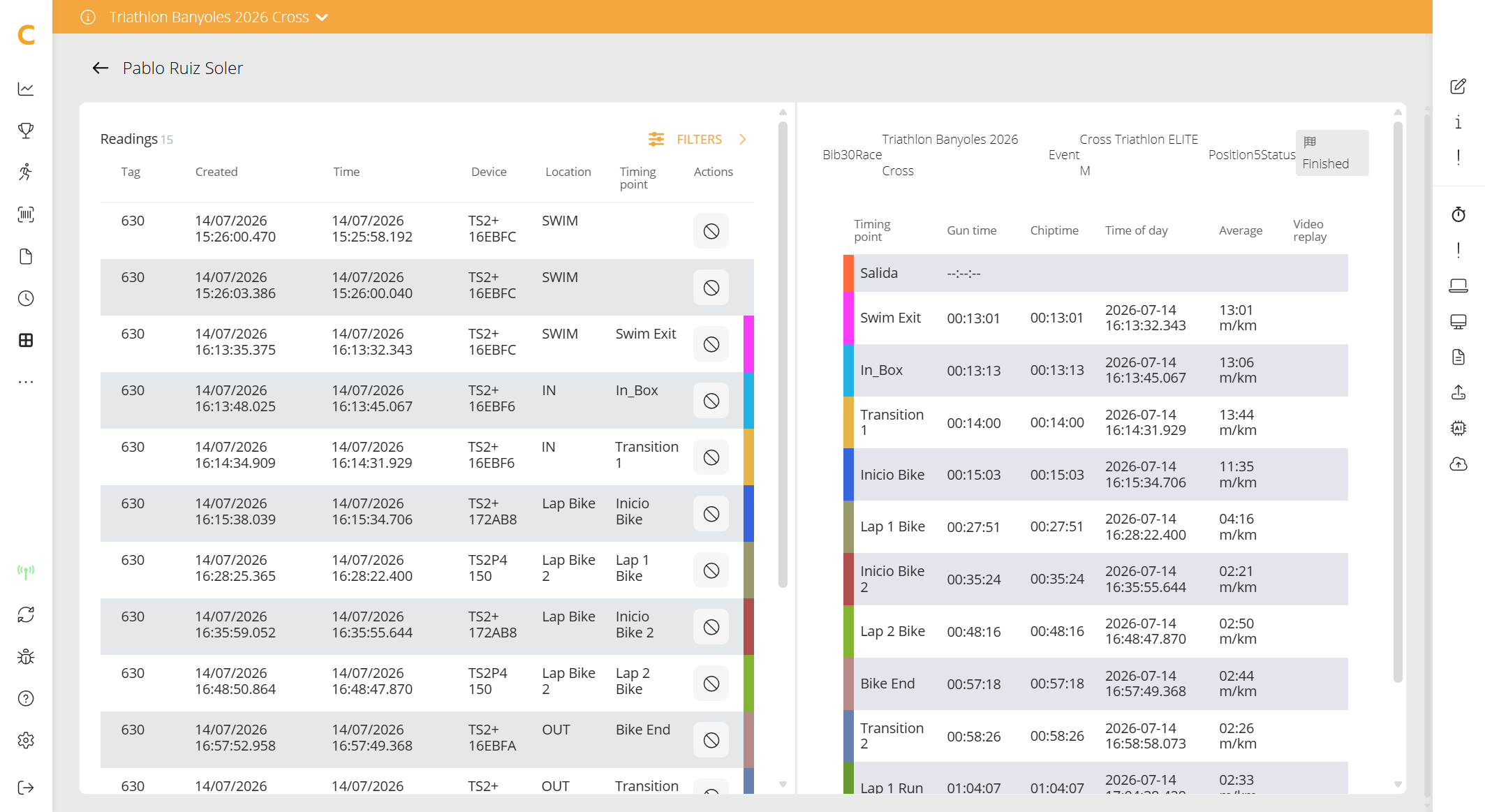Click the readings list vertical scrollbar

pyautogui.click(x=783, y=355)
